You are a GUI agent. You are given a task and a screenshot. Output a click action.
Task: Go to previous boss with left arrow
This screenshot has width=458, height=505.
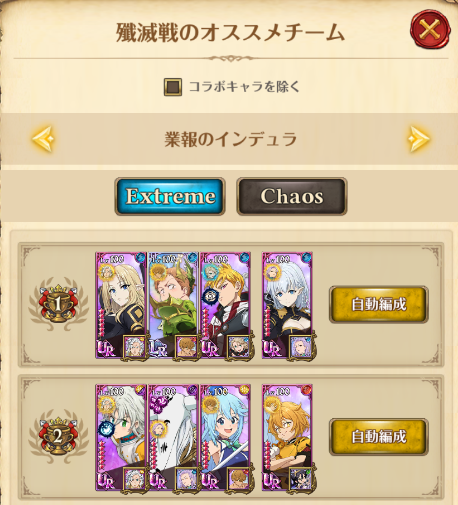pos(43,139)
